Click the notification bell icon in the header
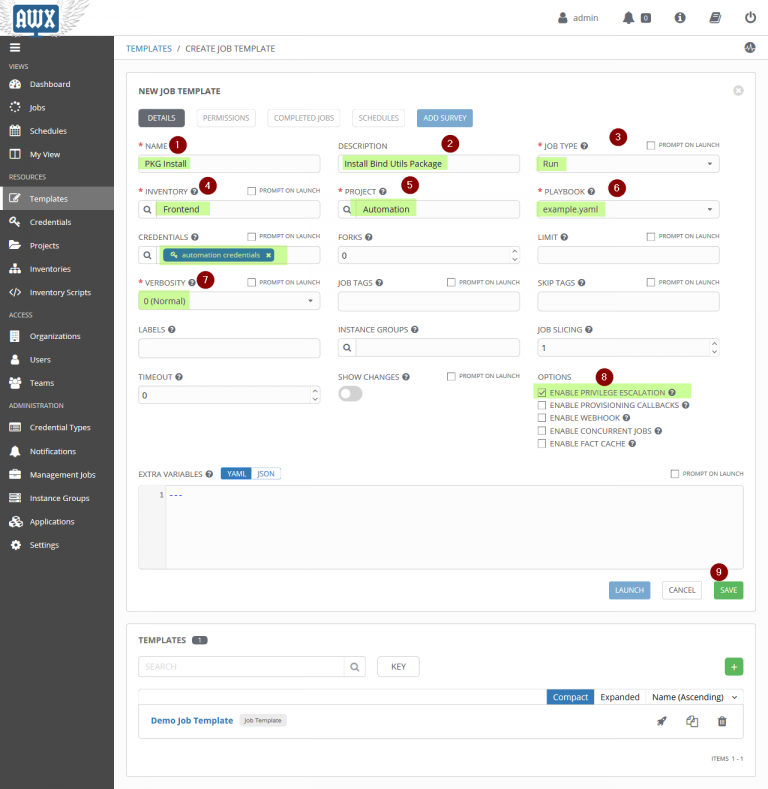Image resolution: width=768 pixels, height=789 pixels. (628, 18)
